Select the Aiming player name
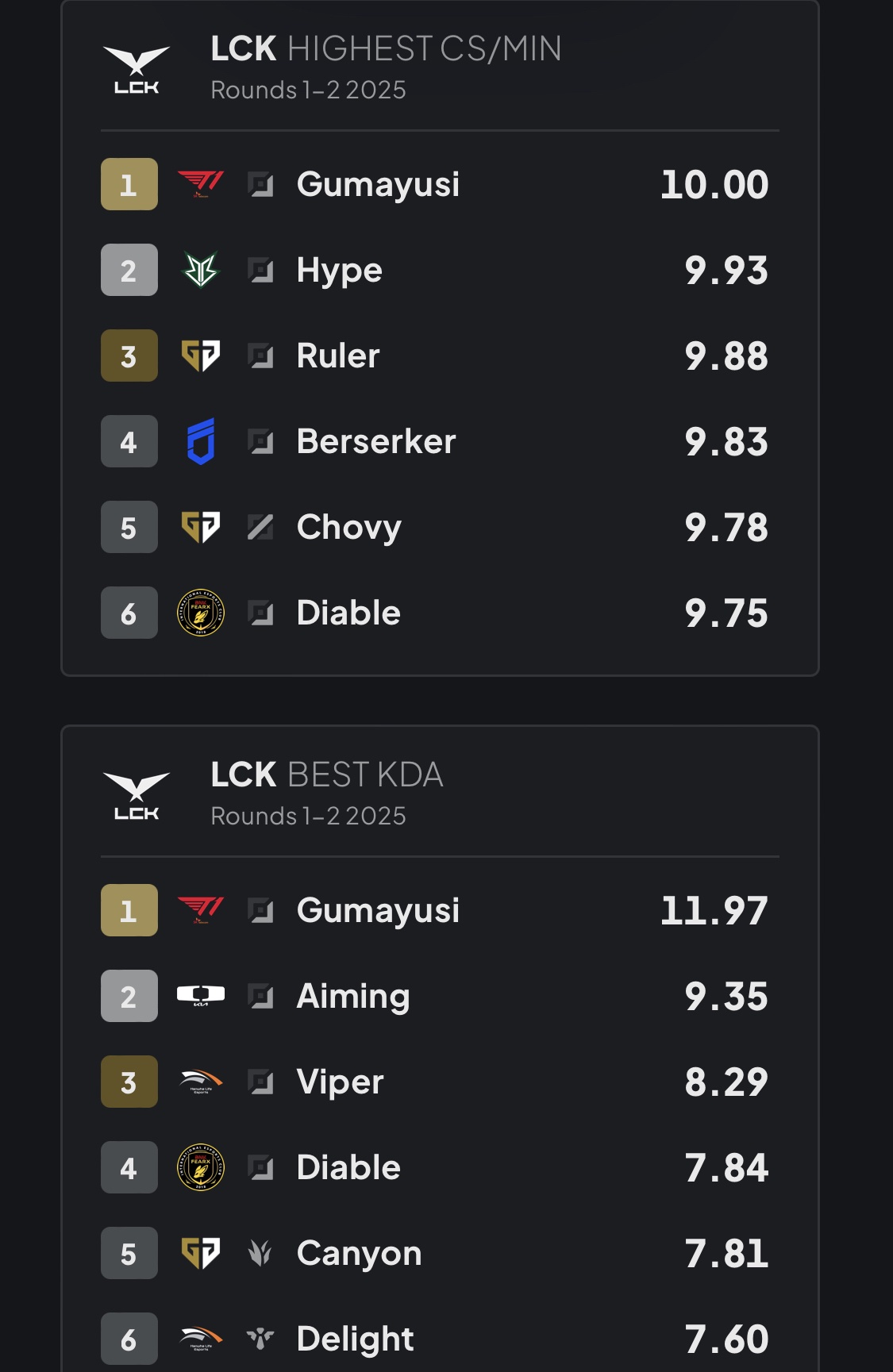Image resolution: width=893 pixels, height=1372 pixels. coord(352,996)
